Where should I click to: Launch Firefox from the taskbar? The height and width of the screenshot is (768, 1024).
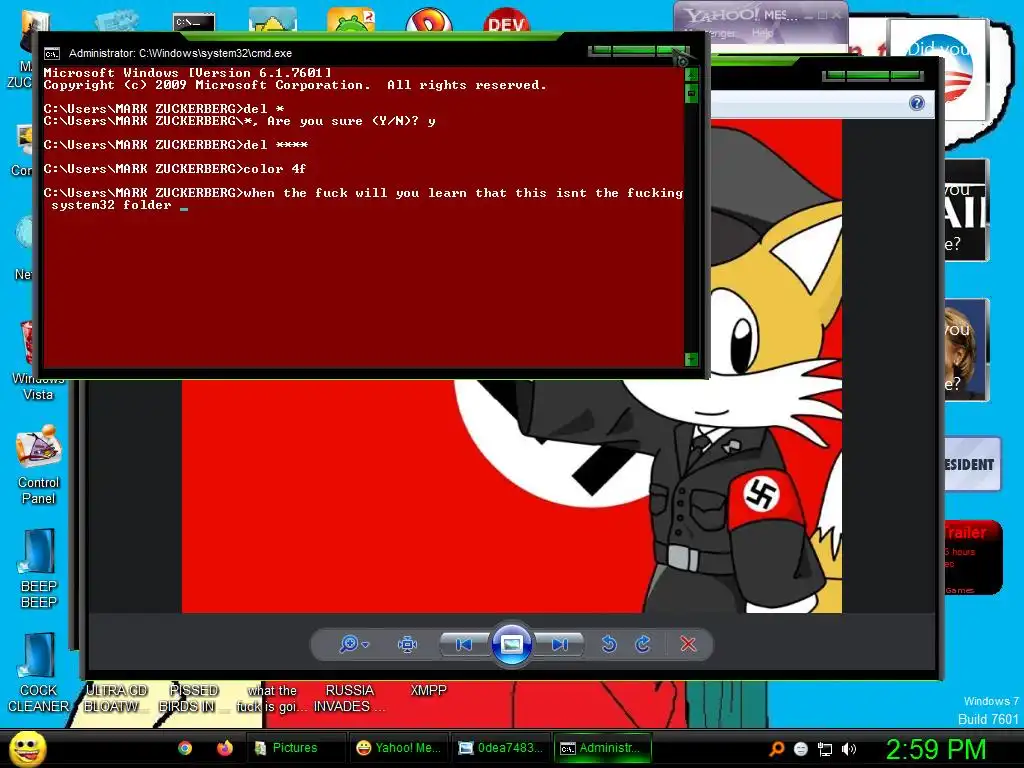click(x=225, y=748)
